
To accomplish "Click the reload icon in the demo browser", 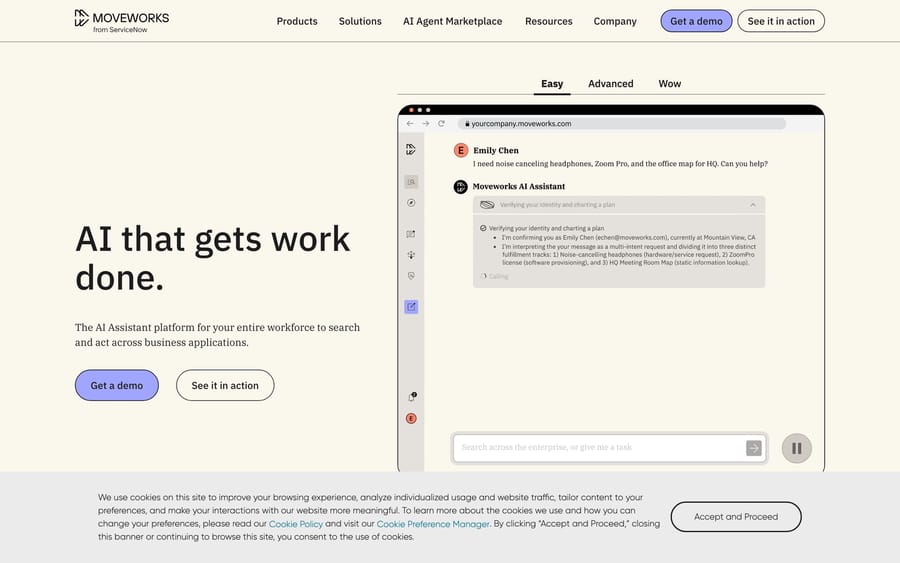I will pyautogui.click(x=441, y=123).
